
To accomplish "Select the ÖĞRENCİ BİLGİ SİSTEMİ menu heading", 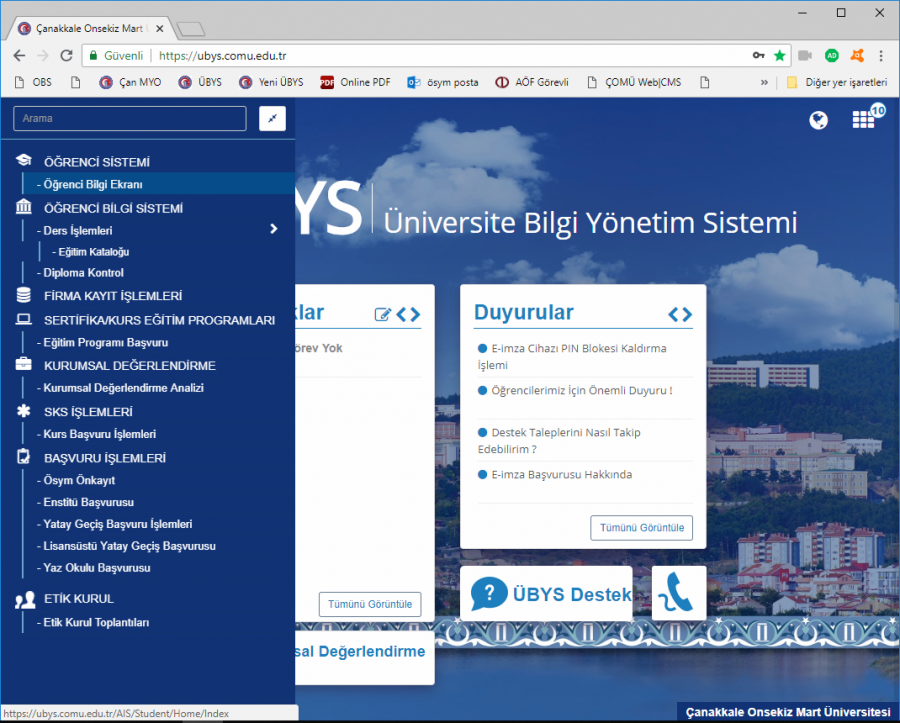I will pos(114,208).
